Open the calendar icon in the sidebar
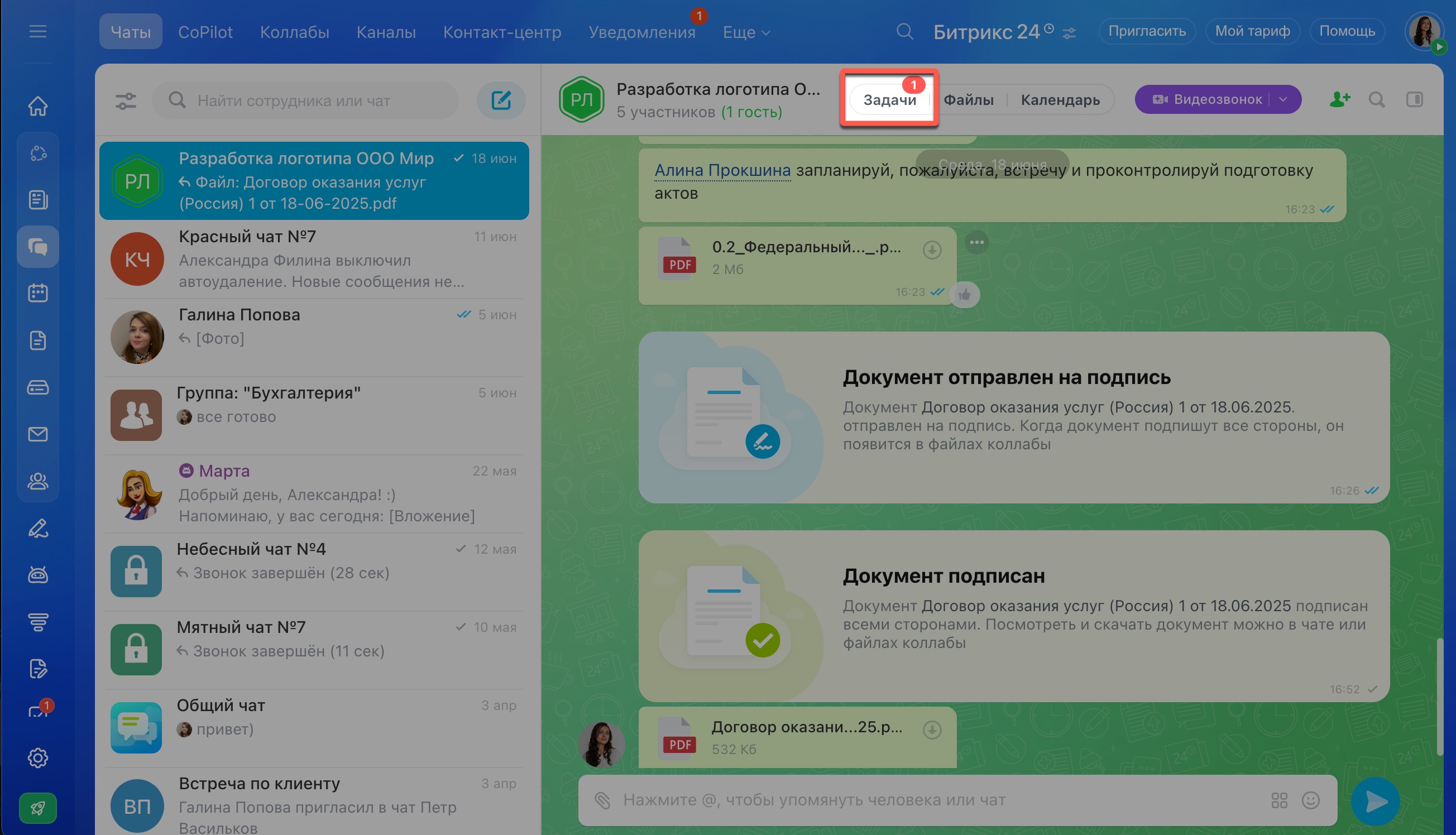Image resolution: width=1456 pixels, height=835 pixels. [x=38, y=293]
